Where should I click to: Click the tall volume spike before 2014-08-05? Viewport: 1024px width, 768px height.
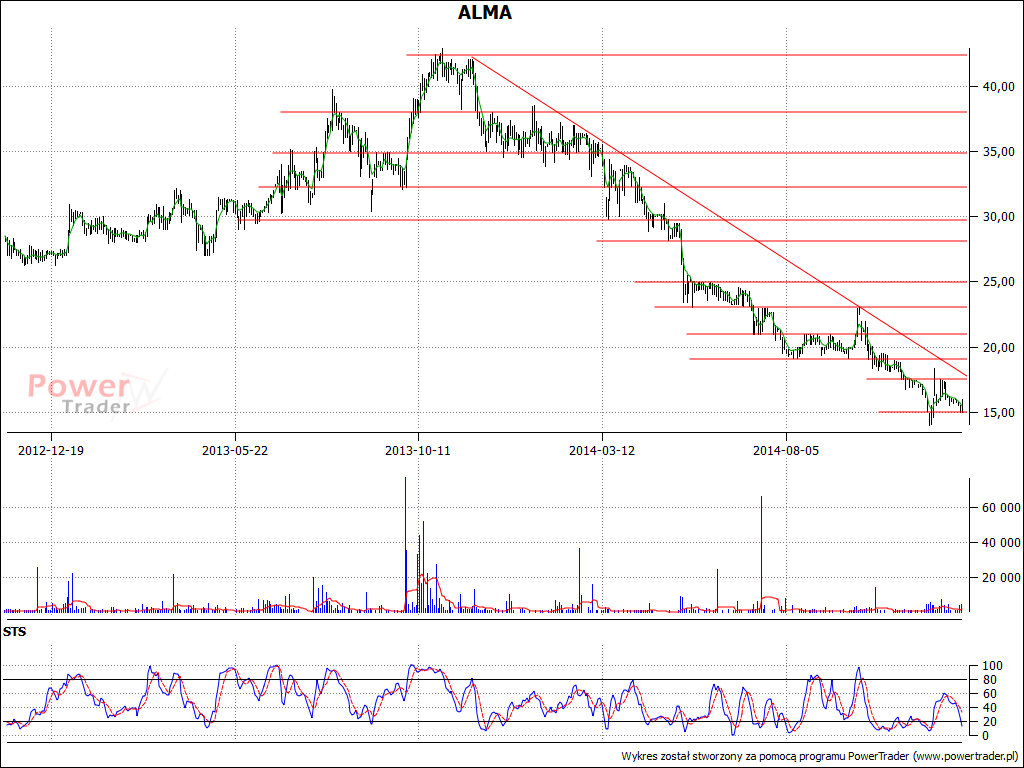[761, 554]
